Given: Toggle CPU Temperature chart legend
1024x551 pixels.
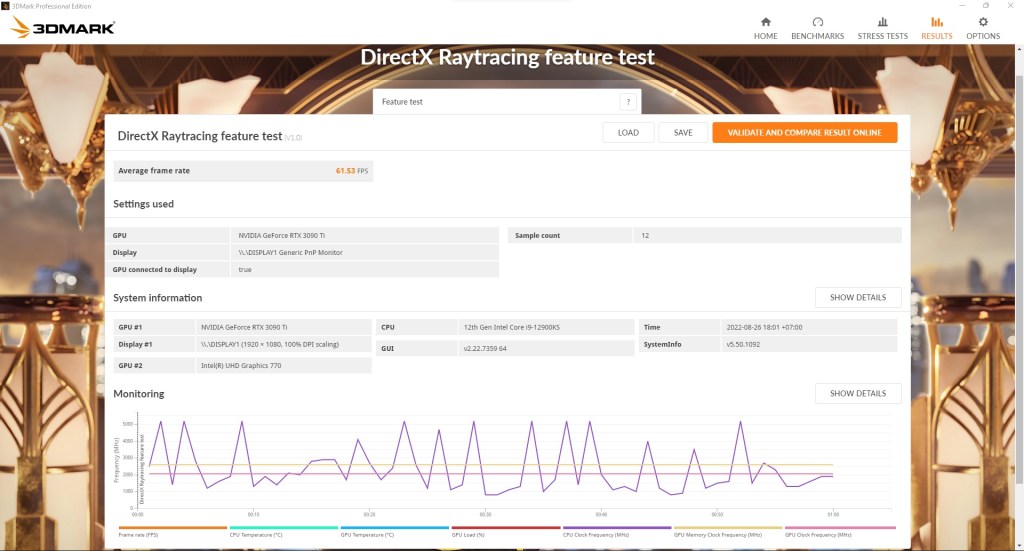Looking at the screenshot, I should point(283,531).
